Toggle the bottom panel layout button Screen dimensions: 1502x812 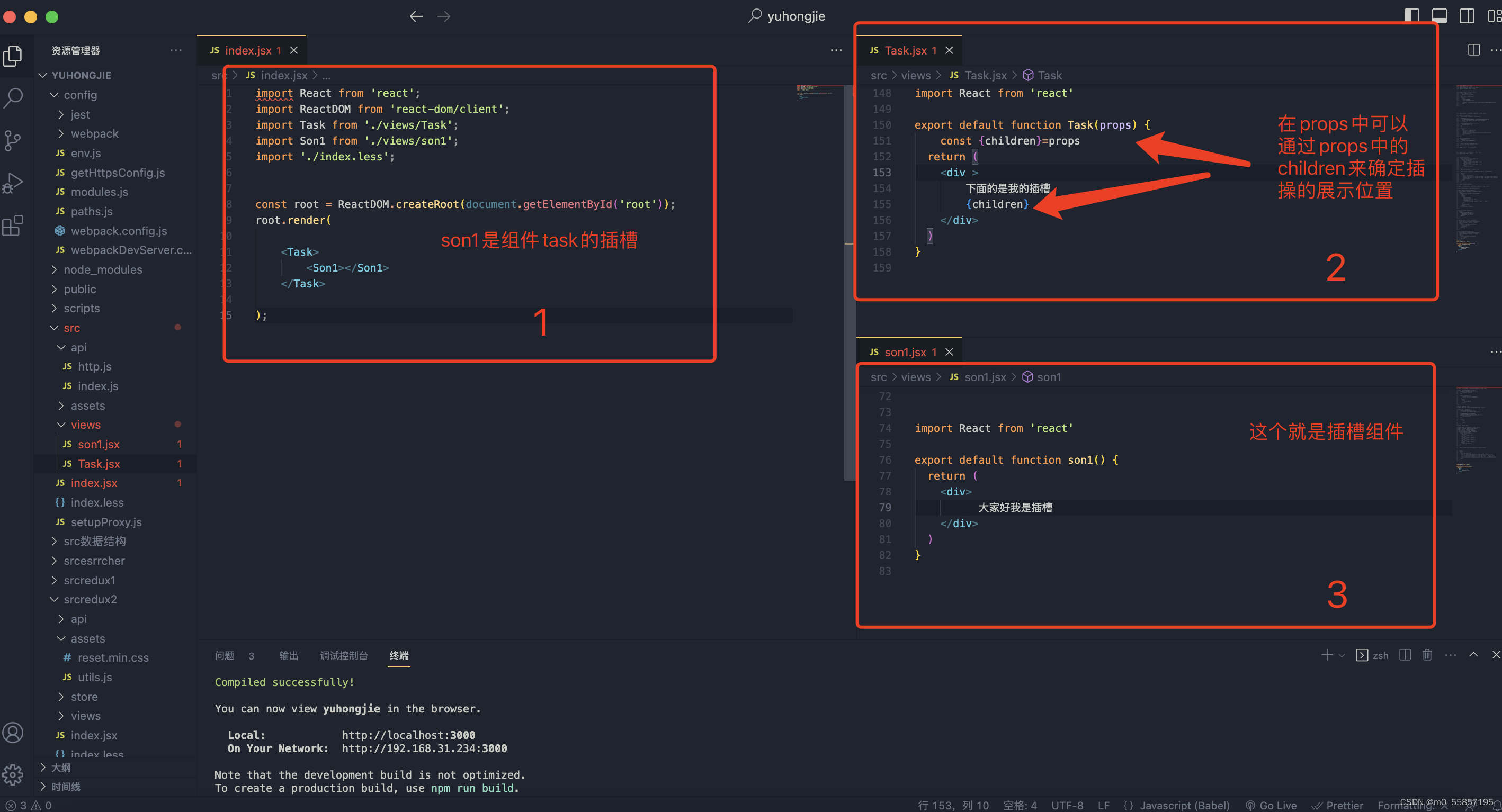click(x=1439, y=16)
